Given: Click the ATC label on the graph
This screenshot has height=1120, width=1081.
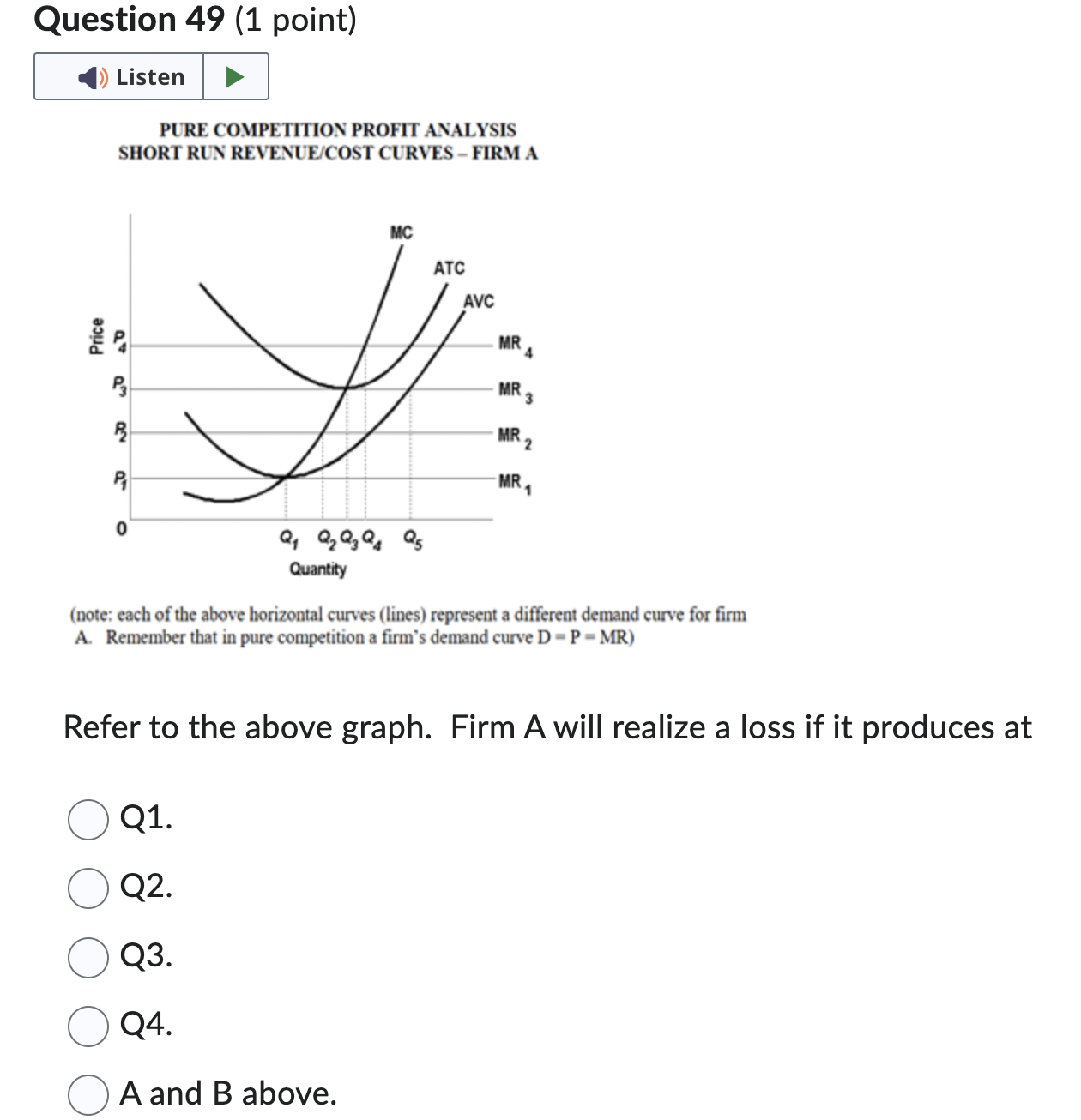Looking at the screenshot, I should 450,268.
